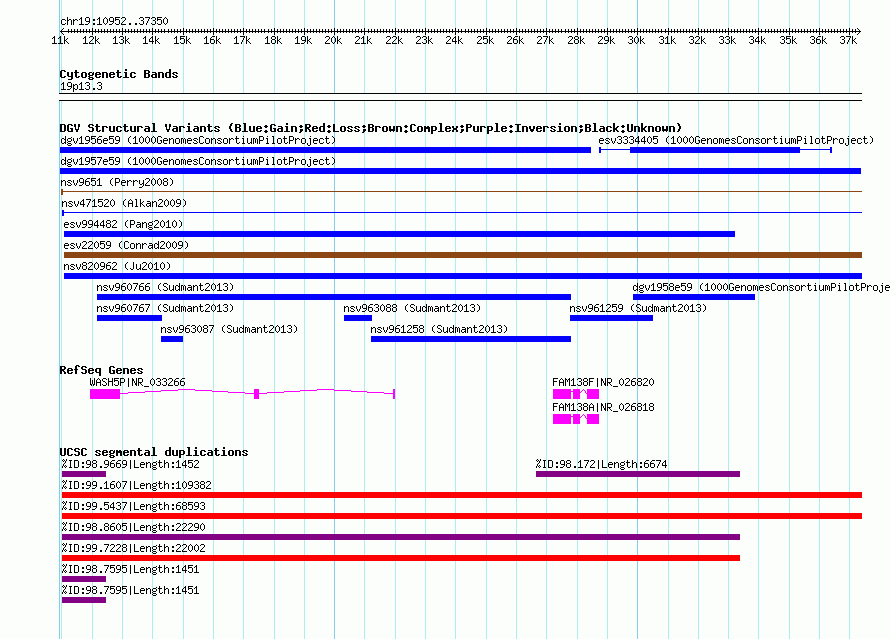Select red duplication bar Length:22002
This screenshot has height=639, width=890.
(x=401, y=558)
